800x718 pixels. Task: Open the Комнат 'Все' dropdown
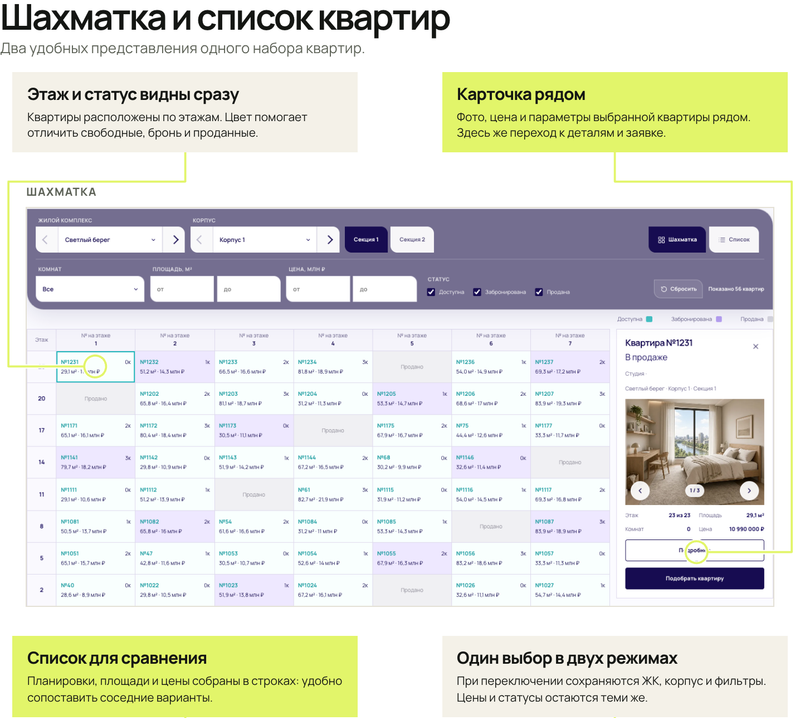coord(90,289)
